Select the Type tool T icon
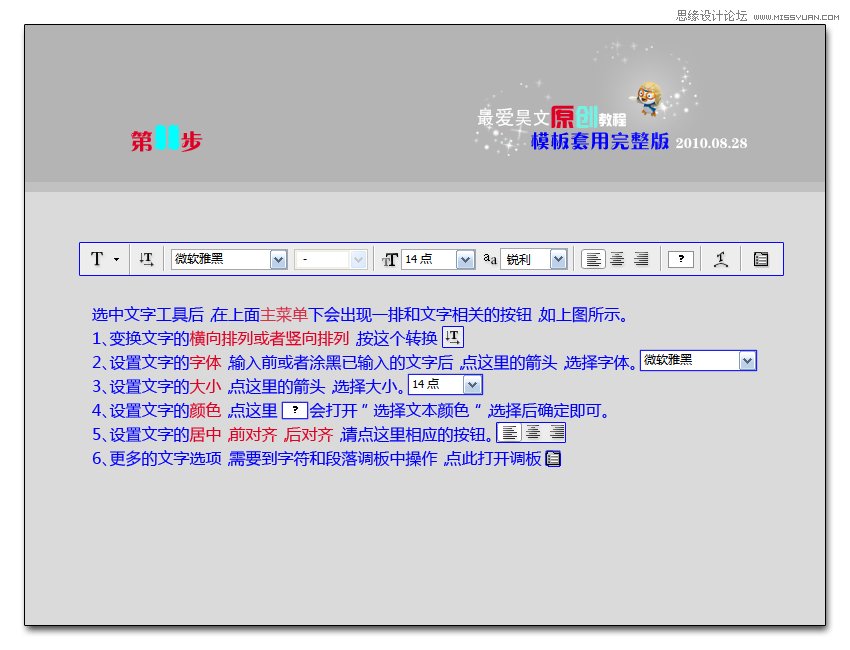The image size is (850, 650). click(97, 259)
